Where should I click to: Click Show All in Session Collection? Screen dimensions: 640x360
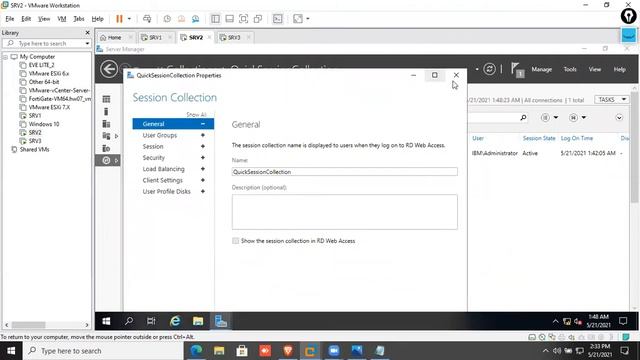(196, 115)
